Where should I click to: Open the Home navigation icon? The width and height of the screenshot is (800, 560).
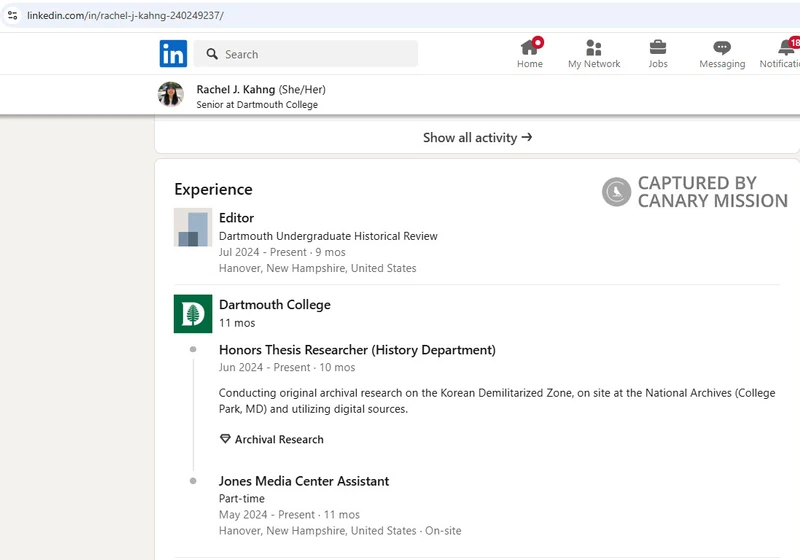pyautogui.click(x=530, y=48)
